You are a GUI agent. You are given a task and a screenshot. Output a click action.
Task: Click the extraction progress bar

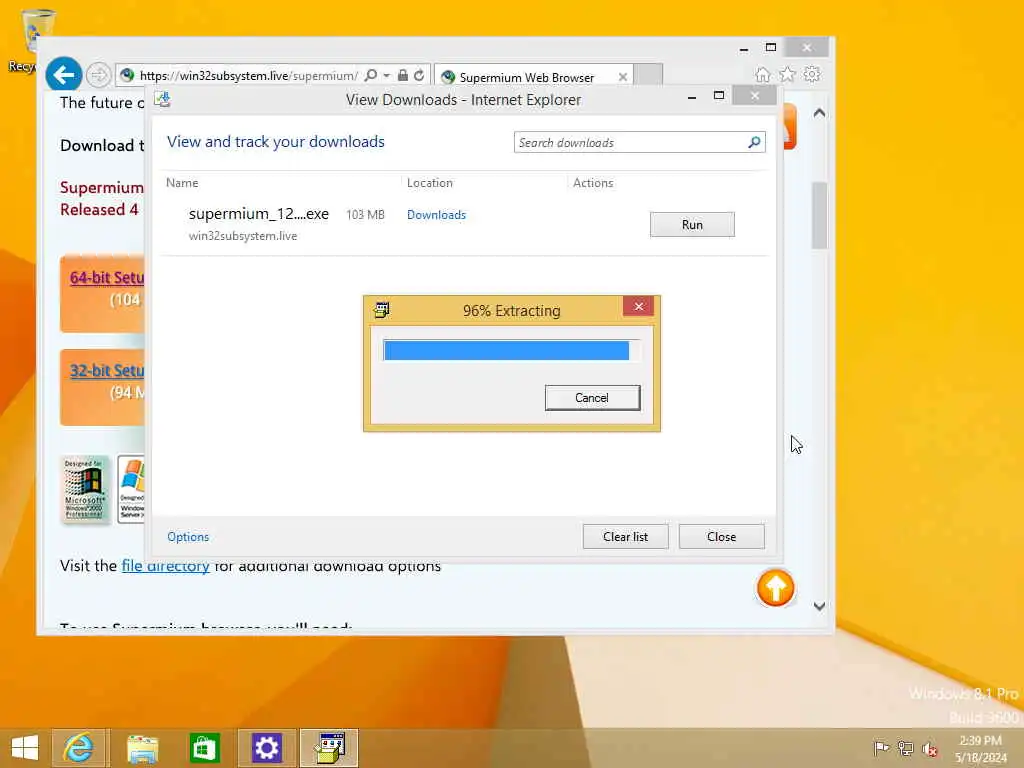tap(511, 351)
